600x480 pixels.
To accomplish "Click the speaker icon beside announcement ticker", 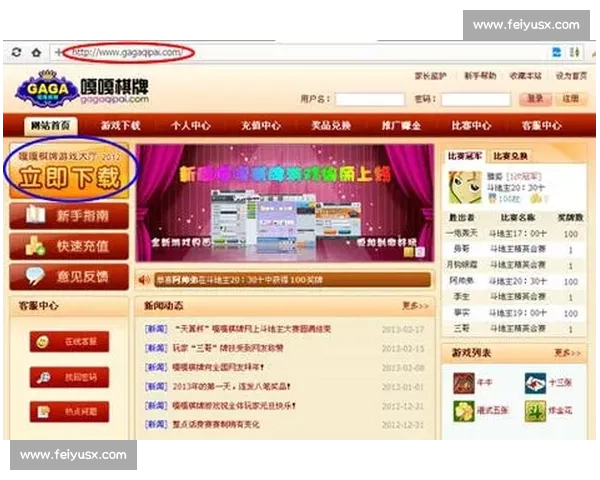I will 144,280.
